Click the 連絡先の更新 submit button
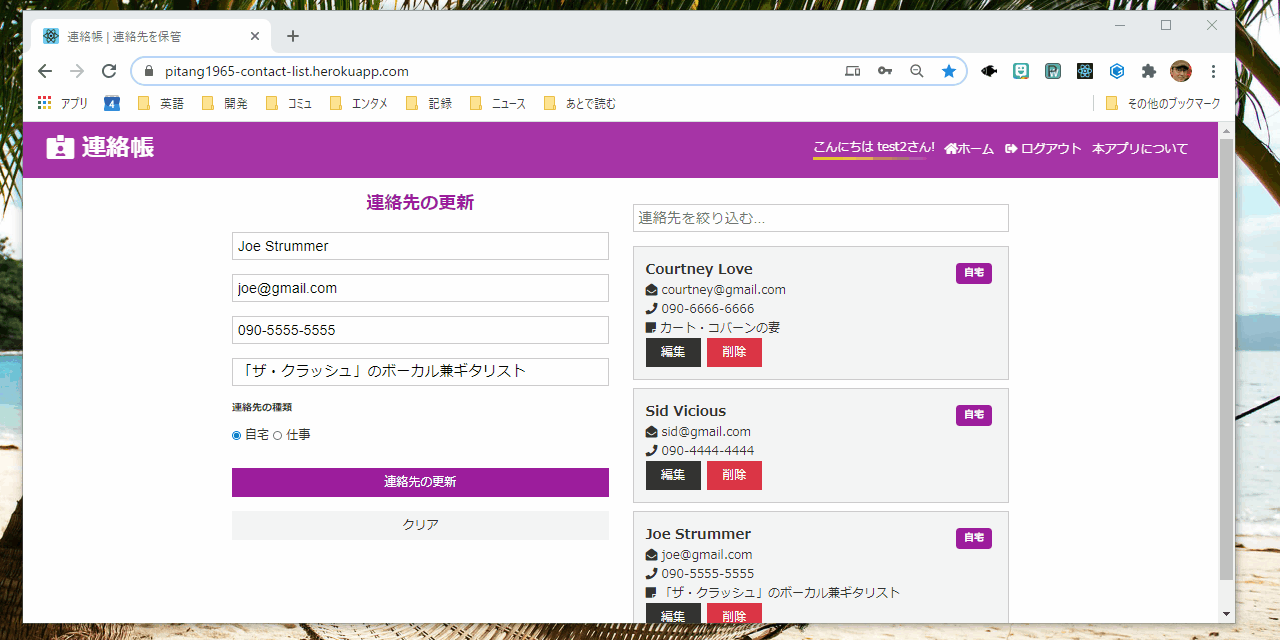This screenshot has height=640, width=1280. click(420, 482)
